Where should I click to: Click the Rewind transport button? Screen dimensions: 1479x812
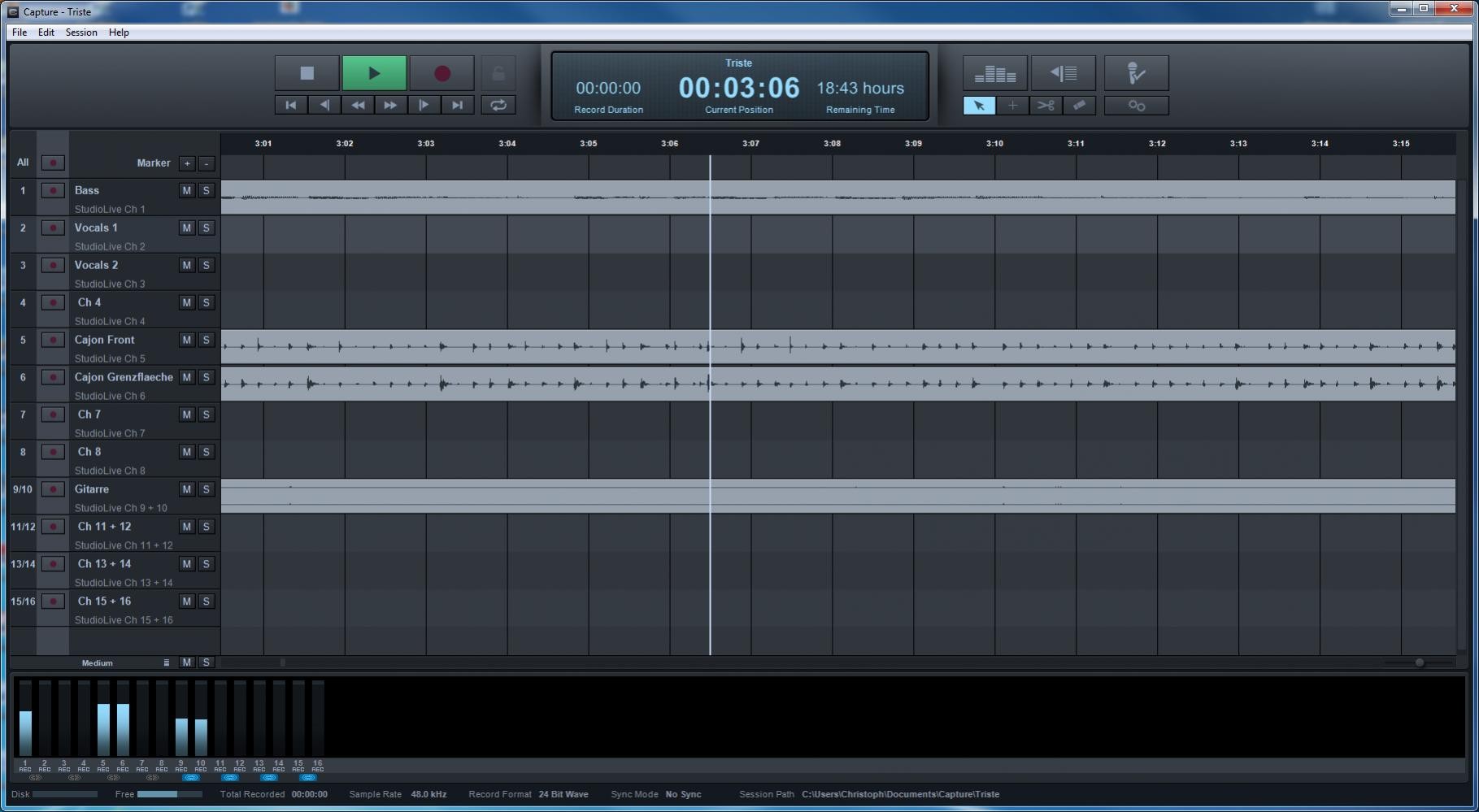point(358,105)
